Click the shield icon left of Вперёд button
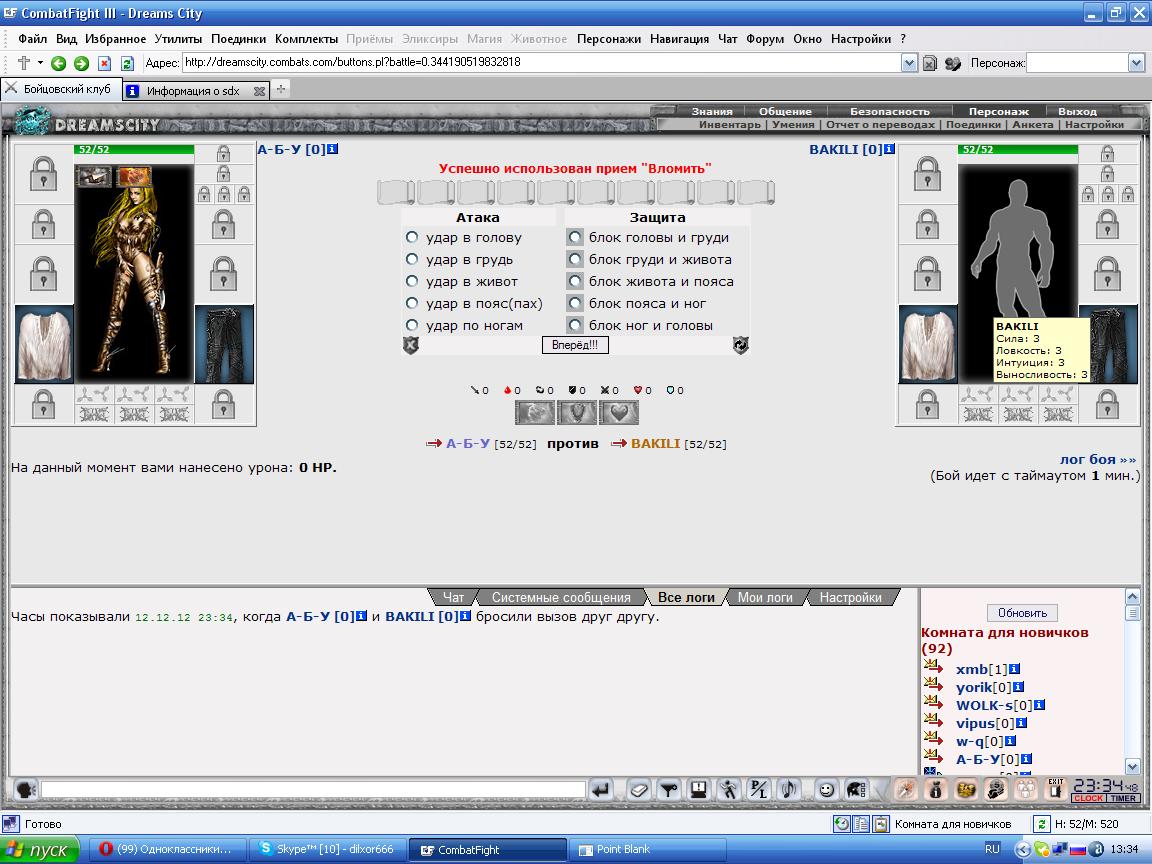Viewport: 1152px width, 864px height. (x=411, y=345)
